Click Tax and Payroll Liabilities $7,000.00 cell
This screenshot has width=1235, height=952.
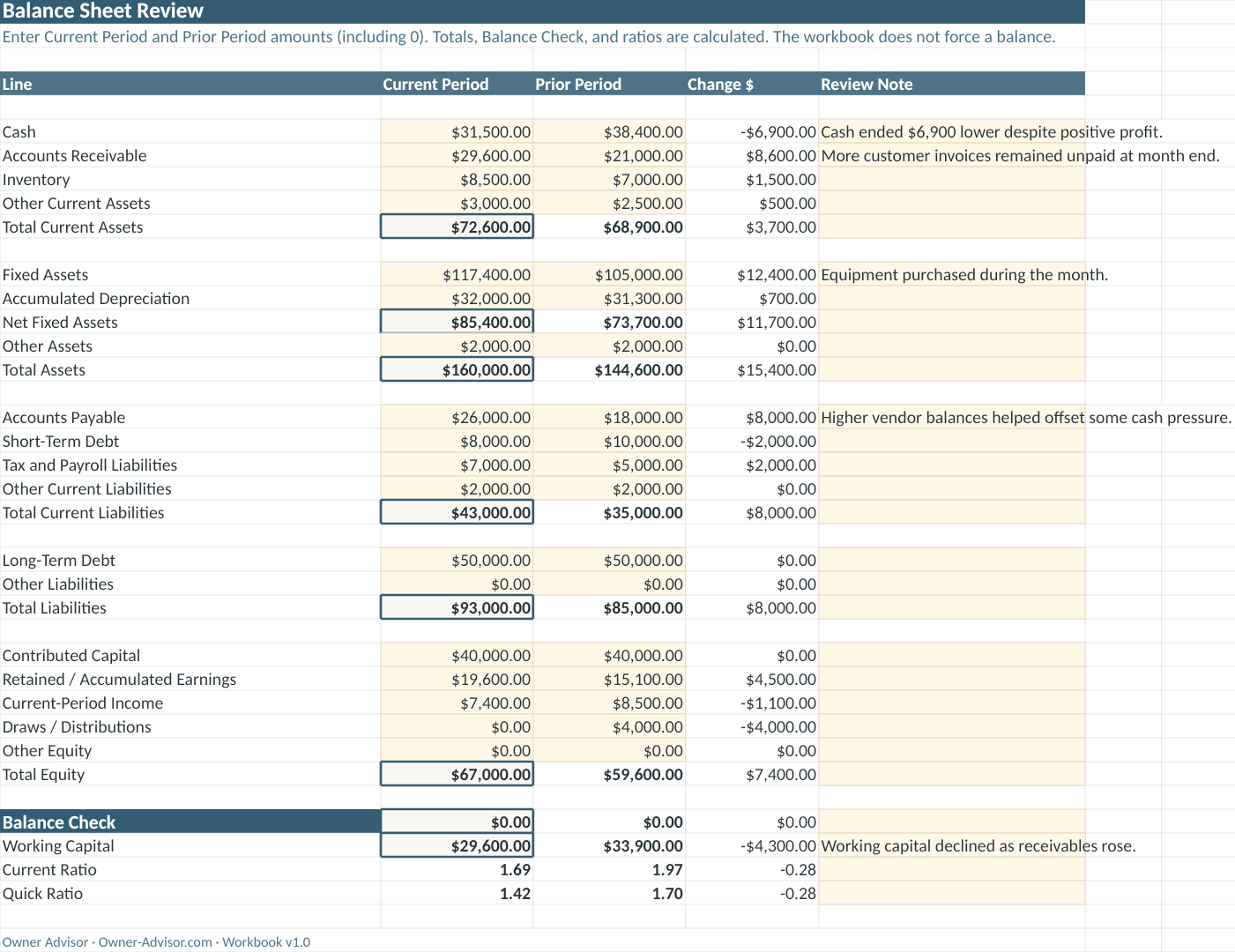(457, 465)
